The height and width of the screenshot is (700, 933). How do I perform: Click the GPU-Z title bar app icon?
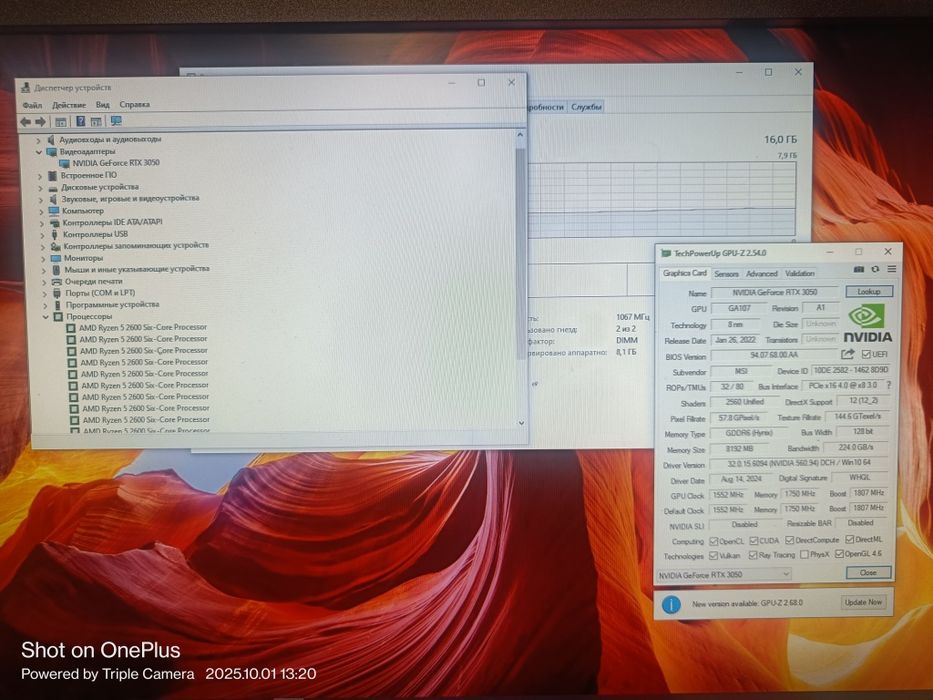(666, 254)
